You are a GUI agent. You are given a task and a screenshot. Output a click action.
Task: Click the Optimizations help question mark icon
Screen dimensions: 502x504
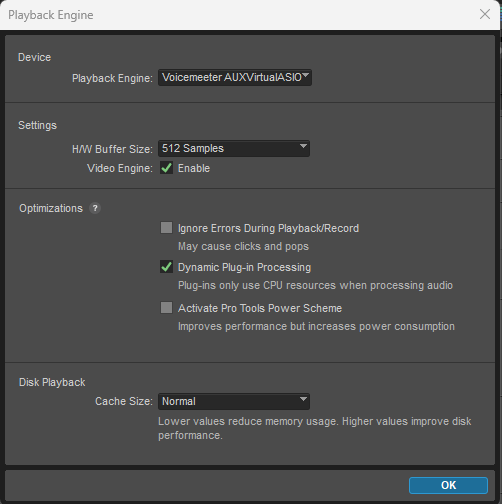point(95,208)
